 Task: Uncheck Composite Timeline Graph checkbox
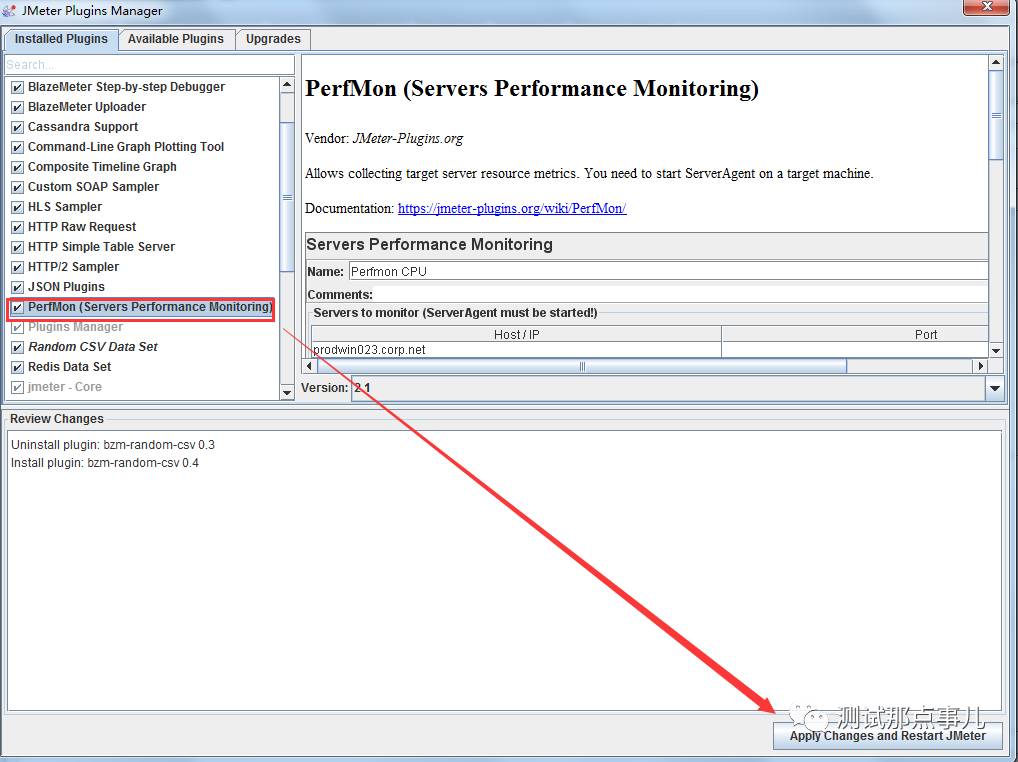click(18, 168)
